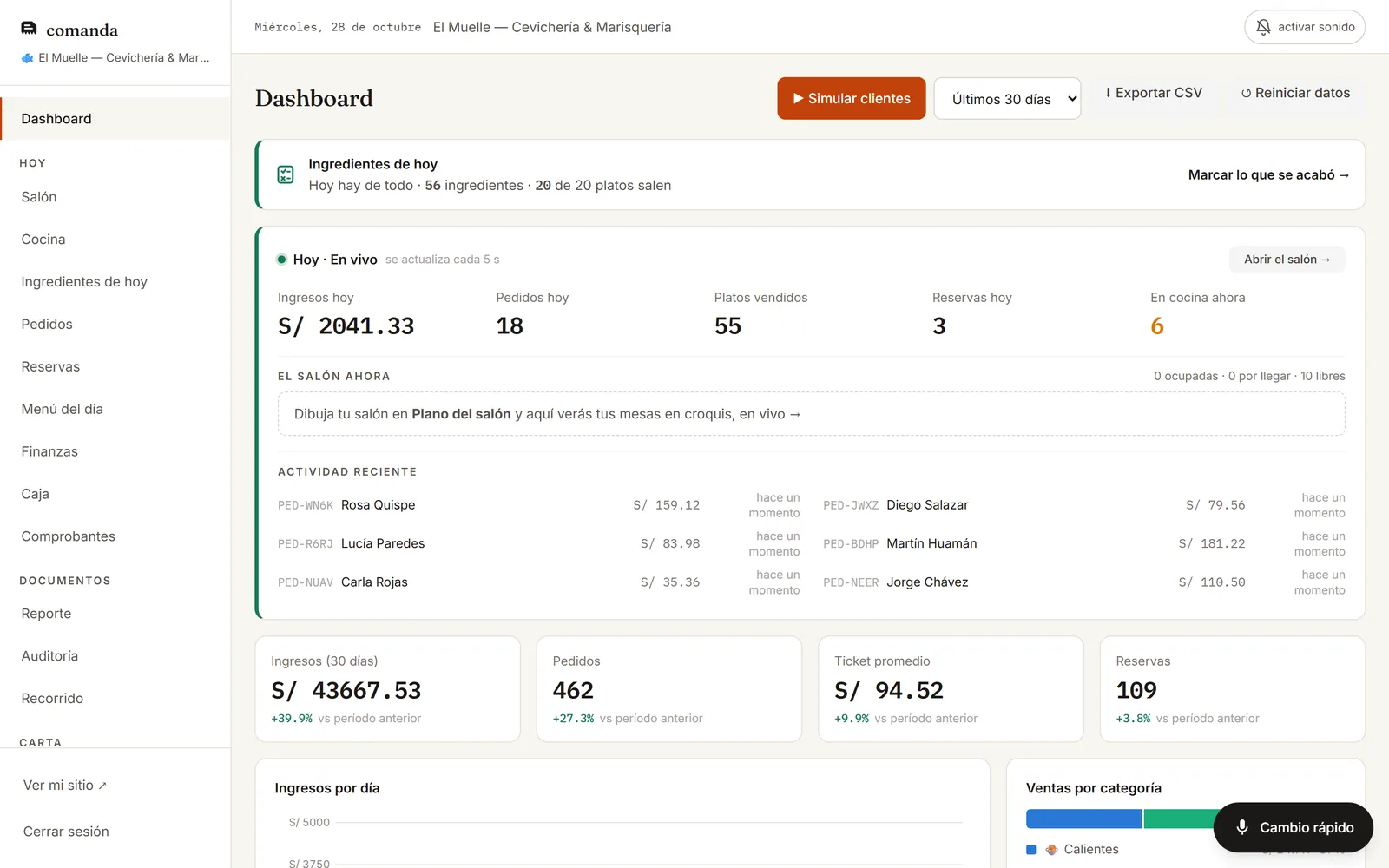Click Ver mi sitio link
The width and height of the screenshot is (1389, 868).
click(65, 786)
